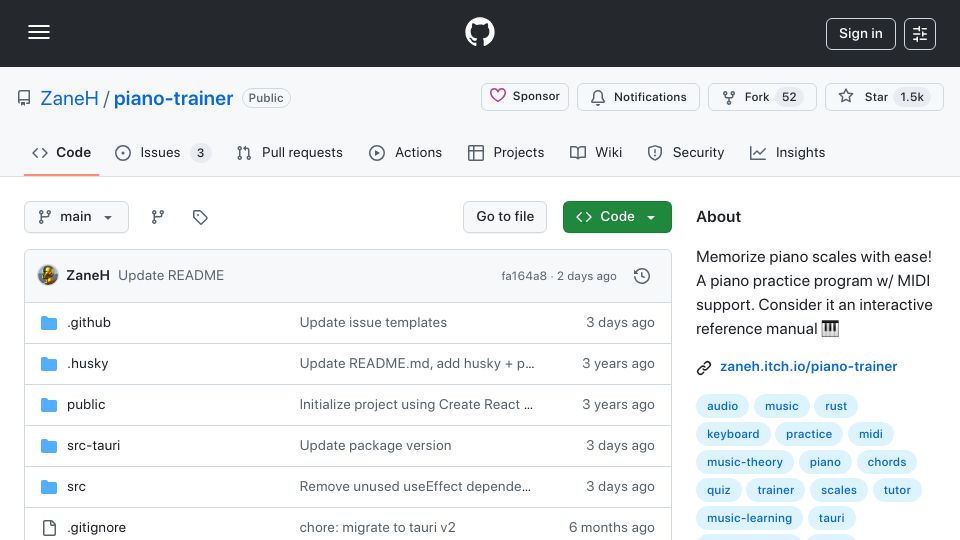This screenshot has width=960, height=540.
Task: Click the Sign in button
Action: pos(860,34)
